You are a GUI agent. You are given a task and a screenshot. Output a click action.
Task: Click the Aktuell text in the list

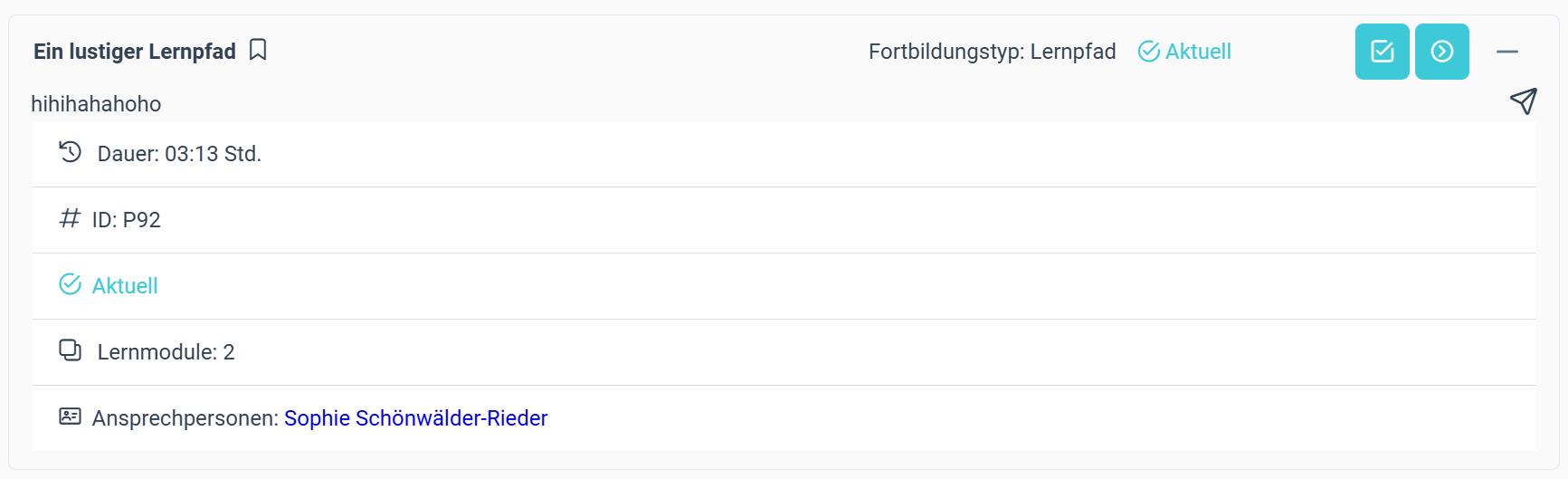coord(125,286)
